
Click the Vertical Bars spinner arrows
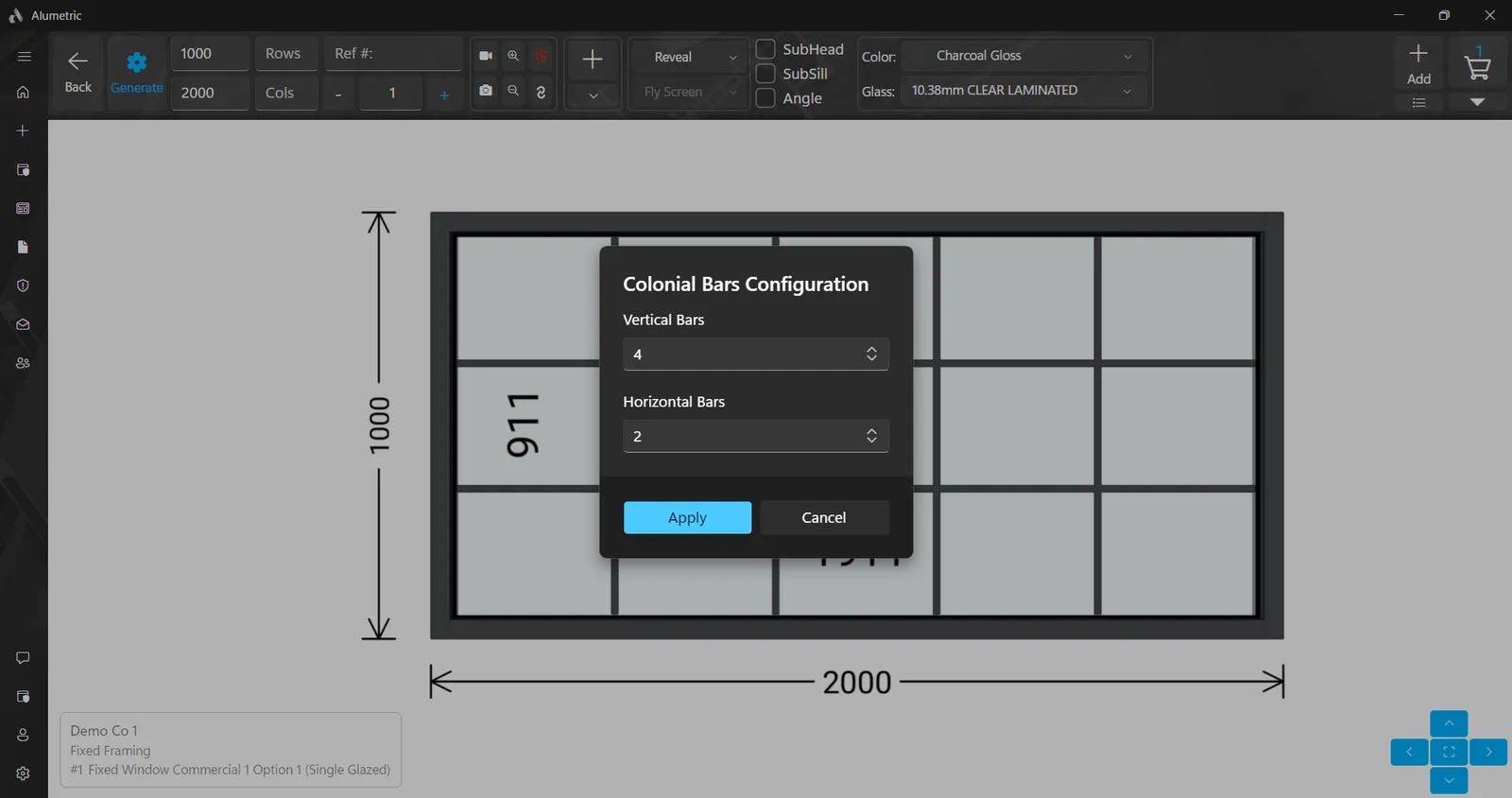(871, 354)
